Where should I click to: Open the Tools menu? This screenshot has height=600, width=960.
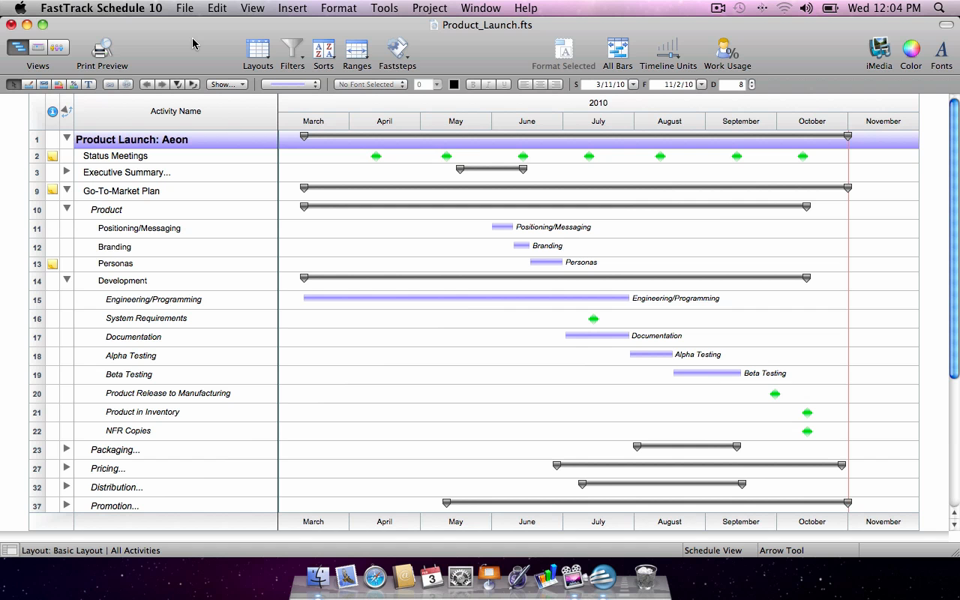[x=384, y=8]
